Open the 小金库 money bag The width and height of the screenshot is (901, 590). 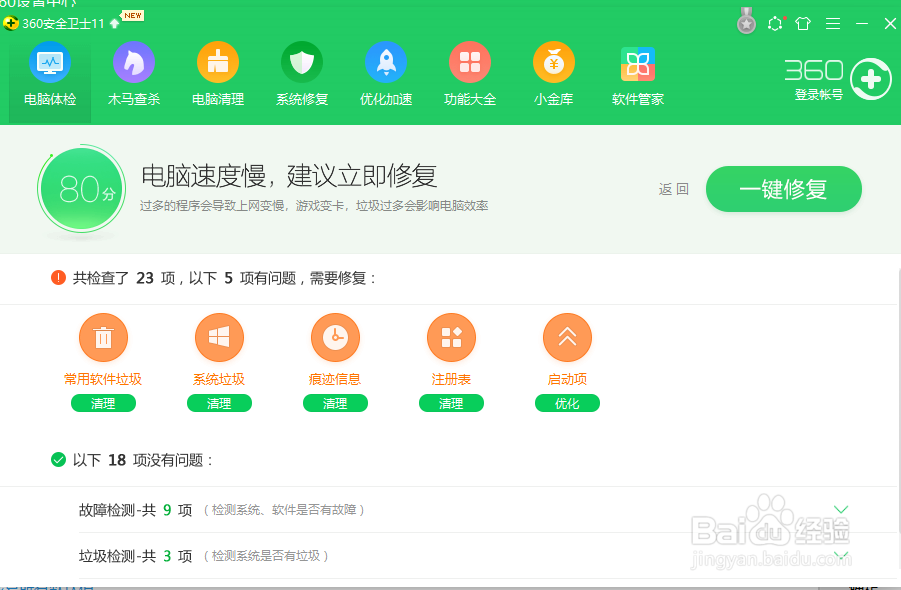click(553, 75)
